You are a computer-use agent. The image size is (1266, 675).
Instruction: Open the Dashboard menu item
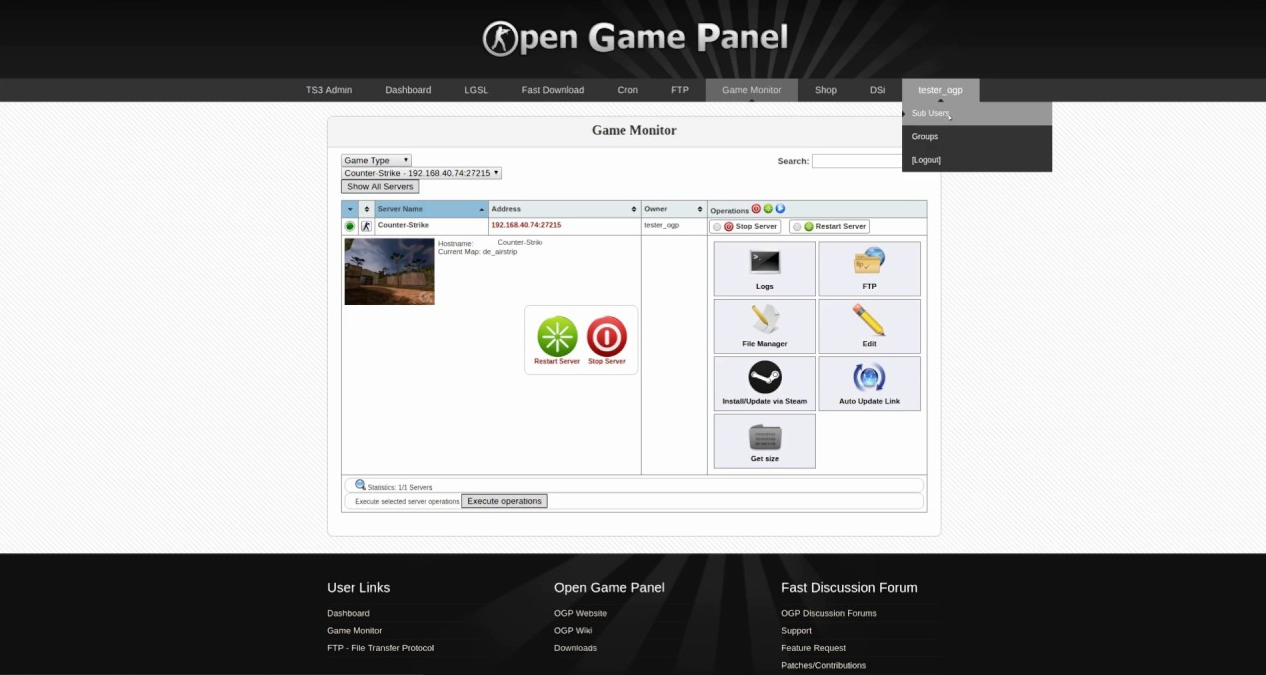(x=408, y=90)
